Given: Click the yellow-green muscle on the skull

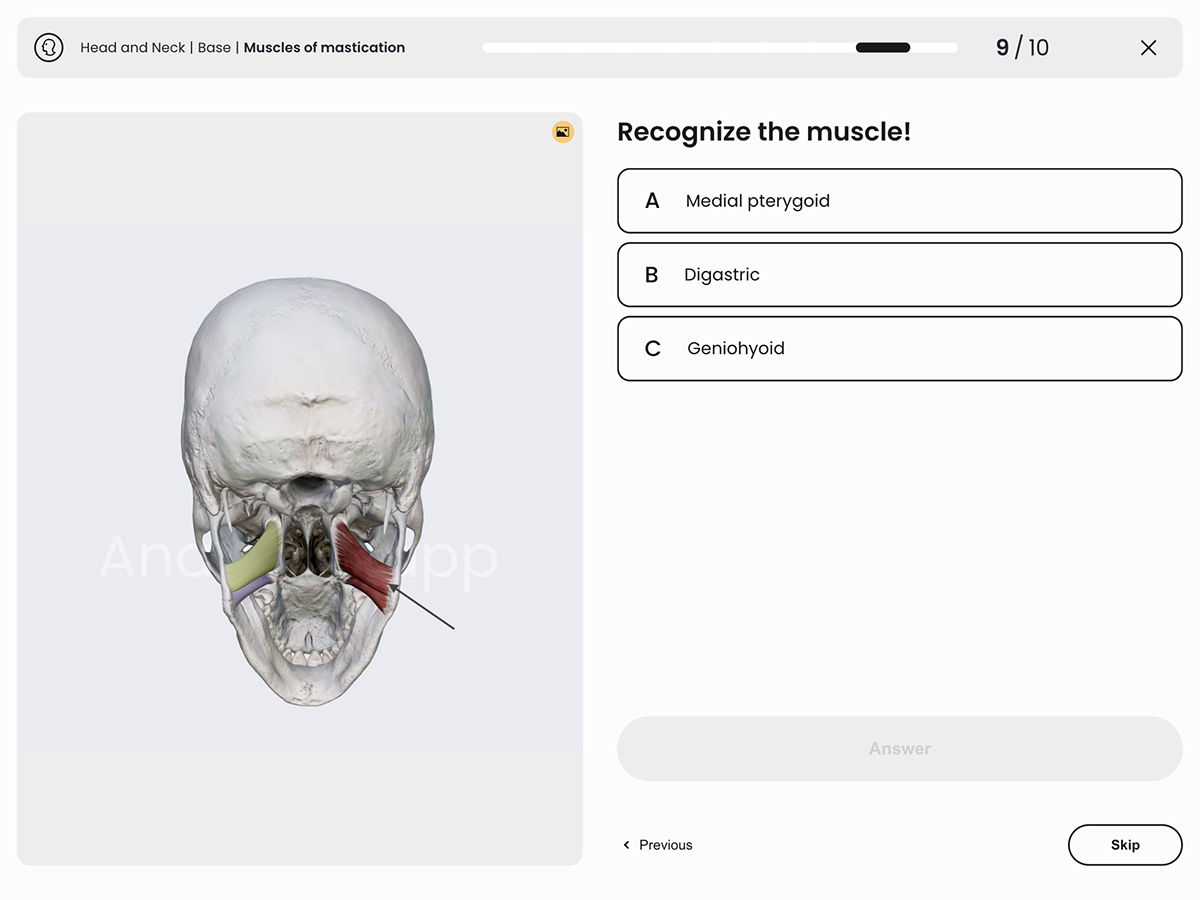Looking at the screenshot, I should (x=253, y=560).
